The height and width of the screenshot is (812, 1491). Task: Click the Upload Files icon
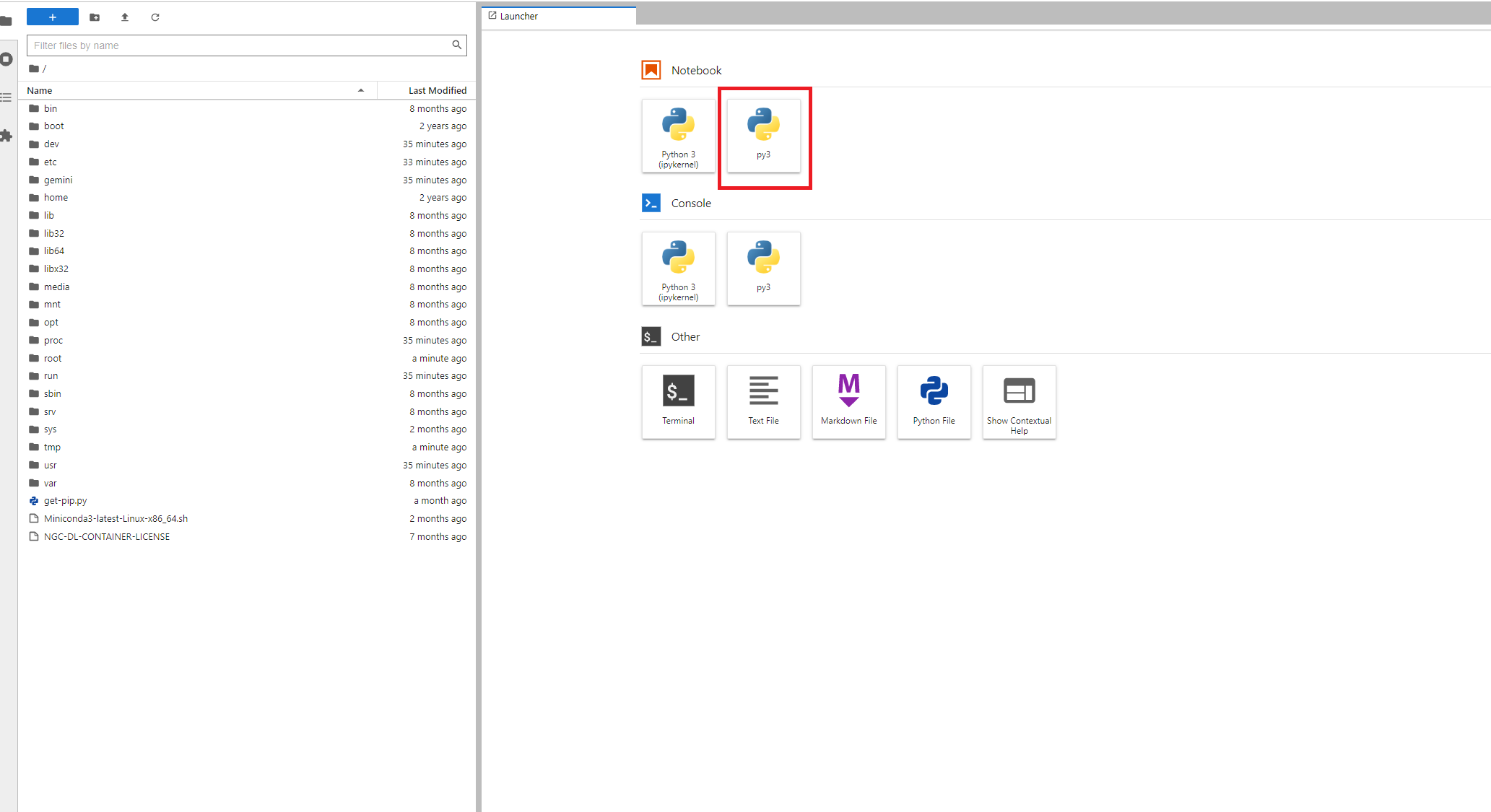(x=125, y=17)
